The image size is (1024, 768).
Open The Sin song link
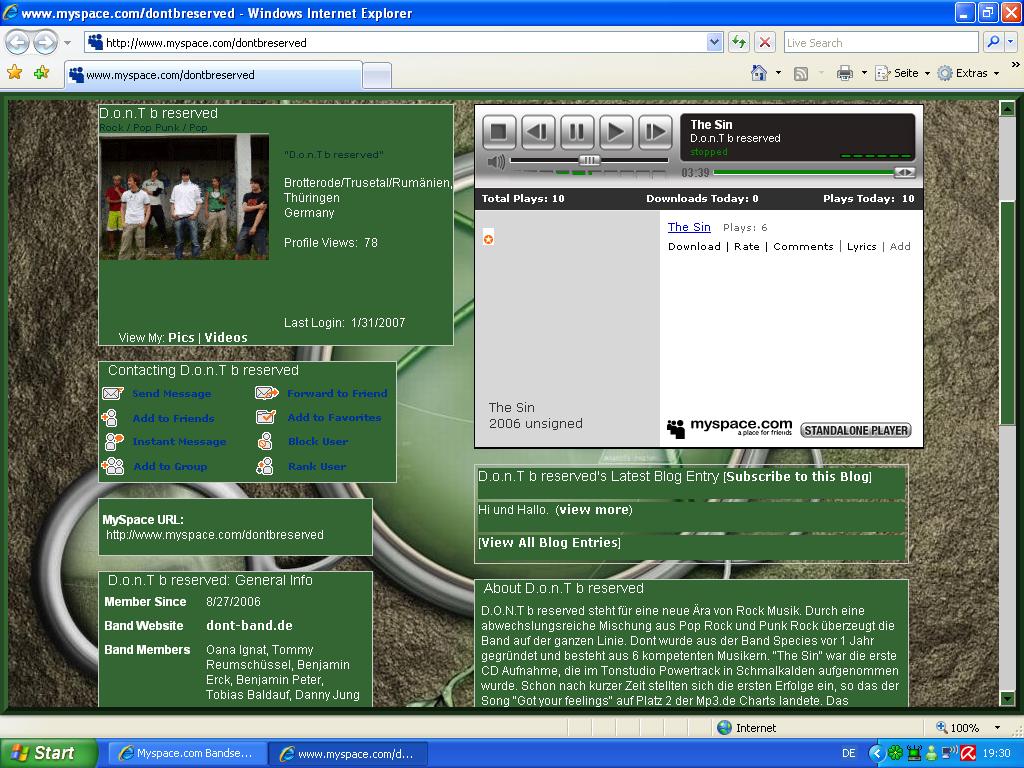689,227
